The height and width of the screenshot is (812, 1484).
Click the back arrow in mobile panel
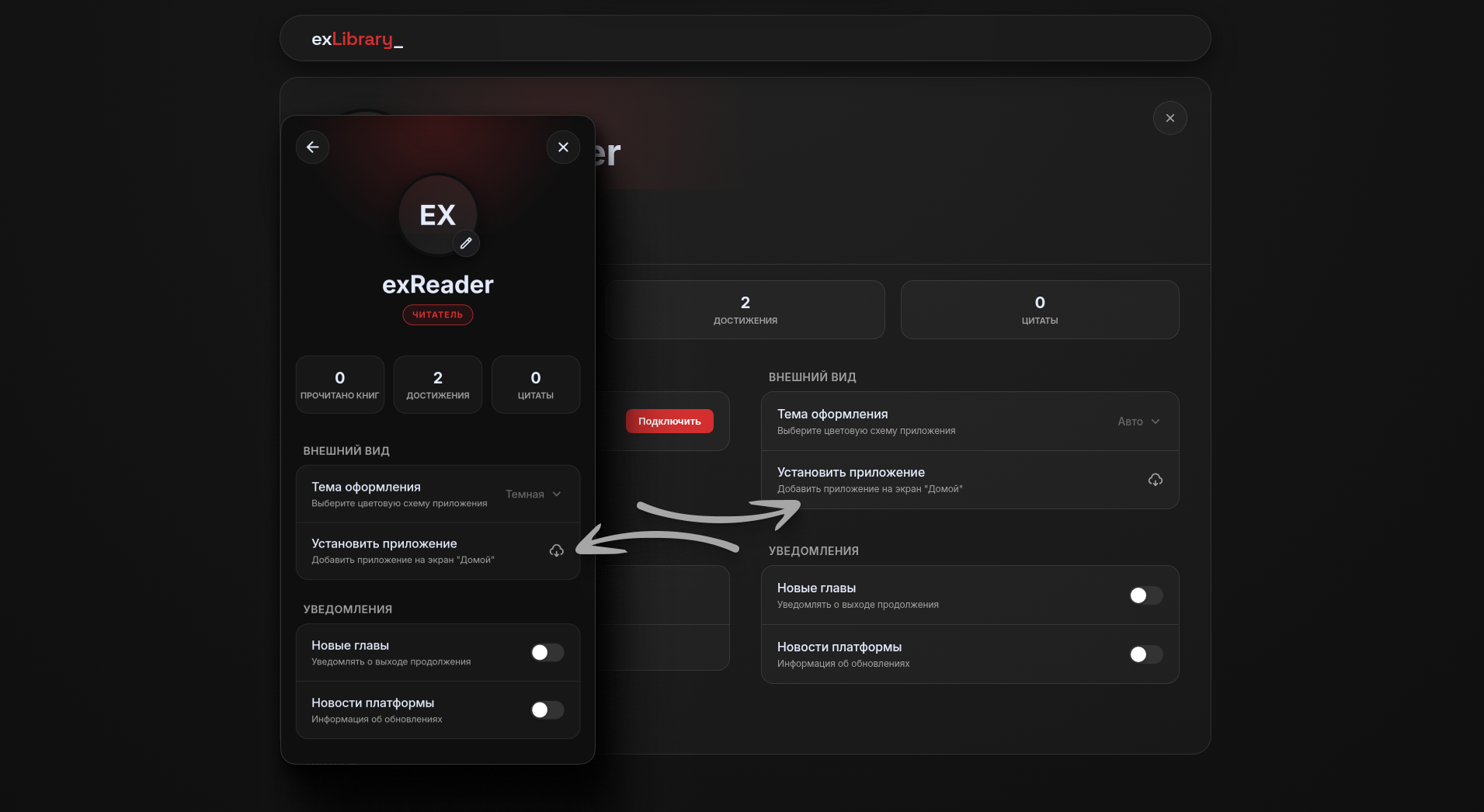click(312, 147)
